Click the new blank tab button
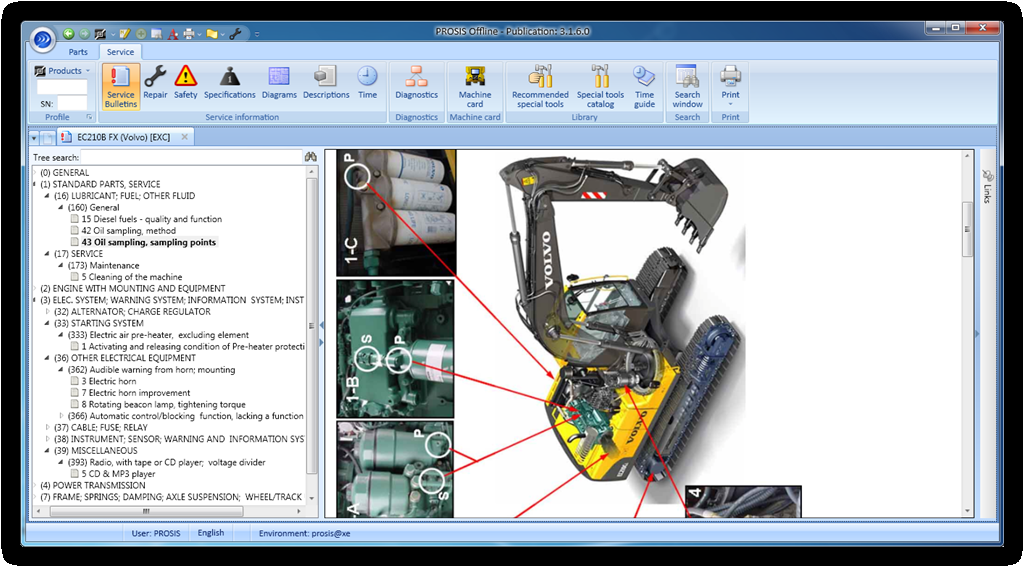The height and width of the screenshot is (567, 1024). tap(47, 138)
